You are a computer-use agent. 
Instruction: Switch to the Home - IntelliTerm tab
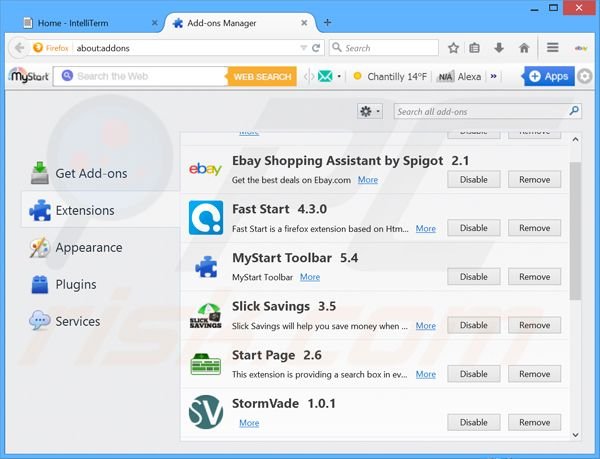pyautogui.click(x=90, y=23)
